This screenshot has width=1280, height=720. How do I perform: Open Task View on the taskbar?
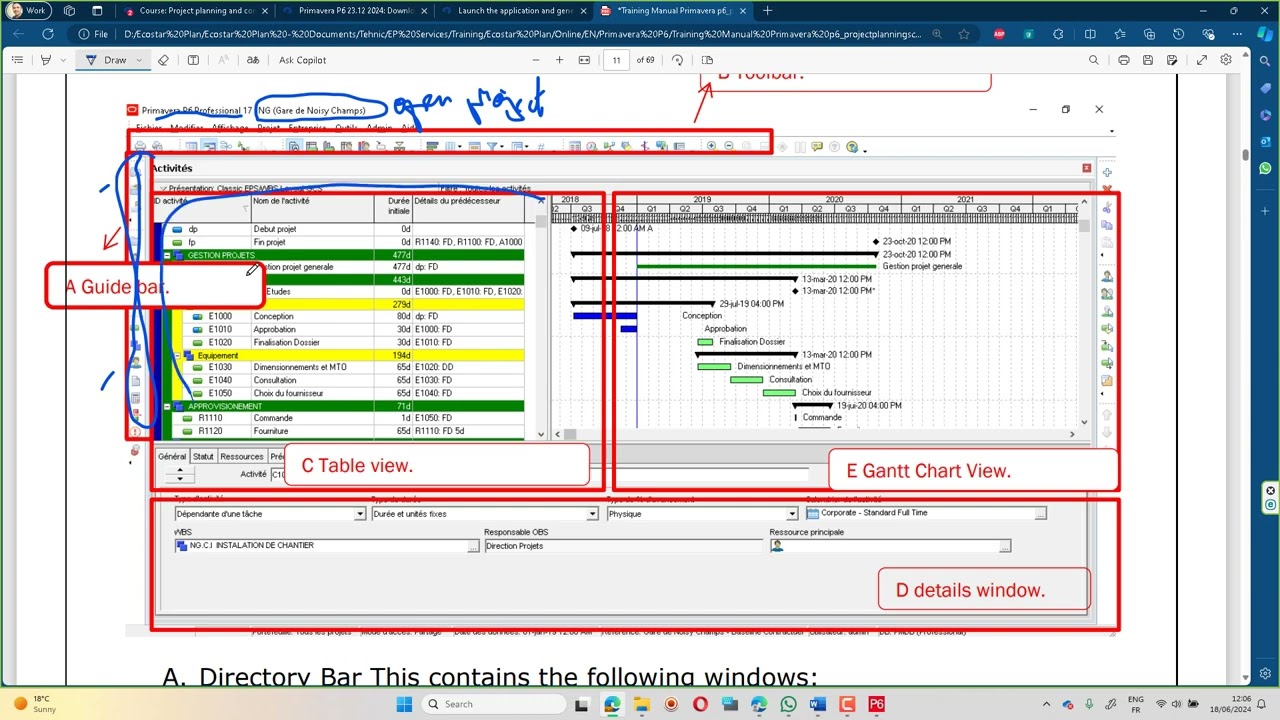[583, 704]
